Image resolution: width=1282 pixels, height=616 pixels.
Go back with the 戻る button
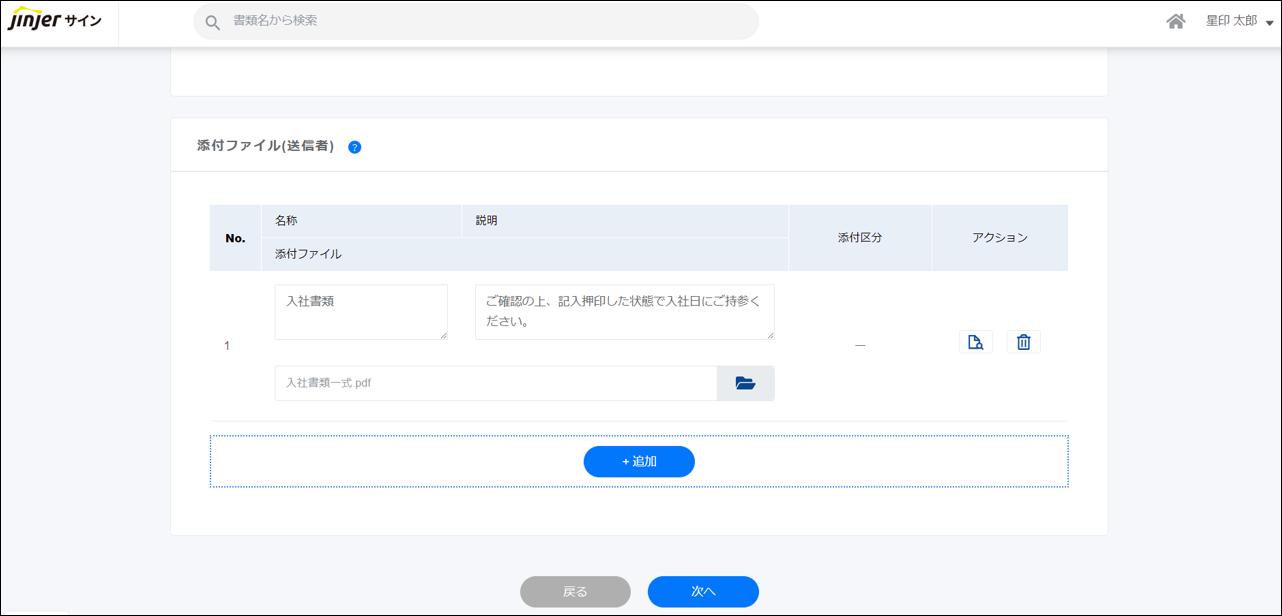pyautogui.click(x=575, y=592)
